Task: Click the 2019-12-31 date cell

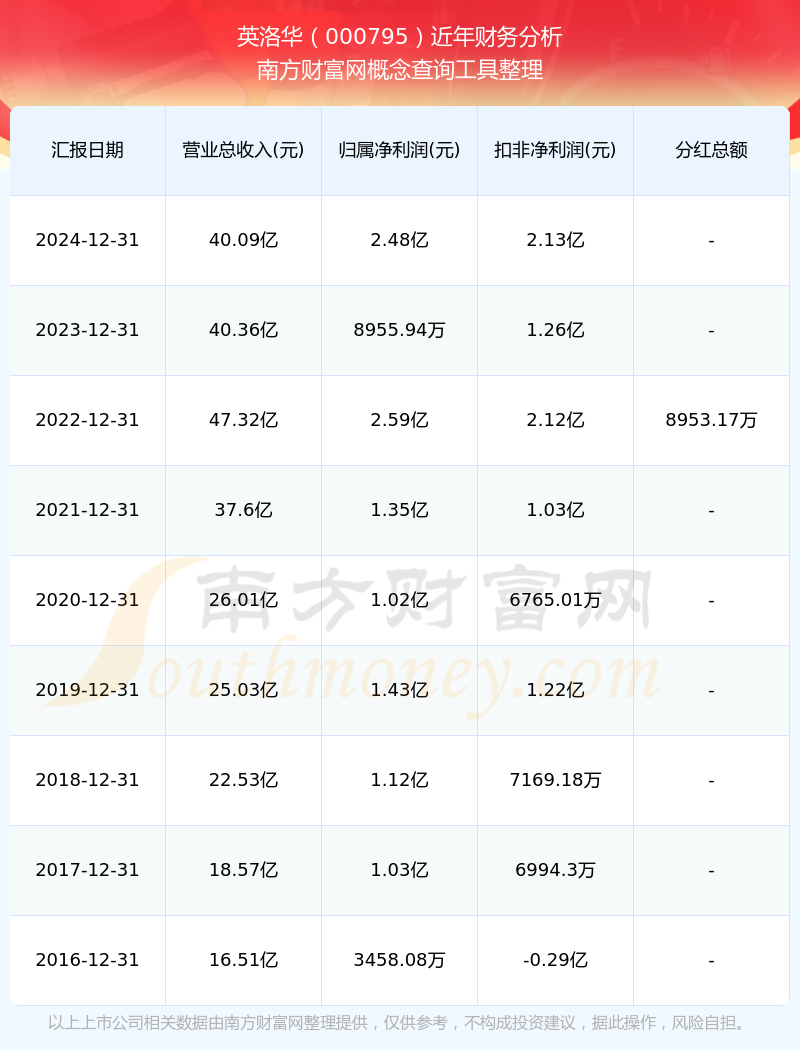Action: (x=88, y=690)
